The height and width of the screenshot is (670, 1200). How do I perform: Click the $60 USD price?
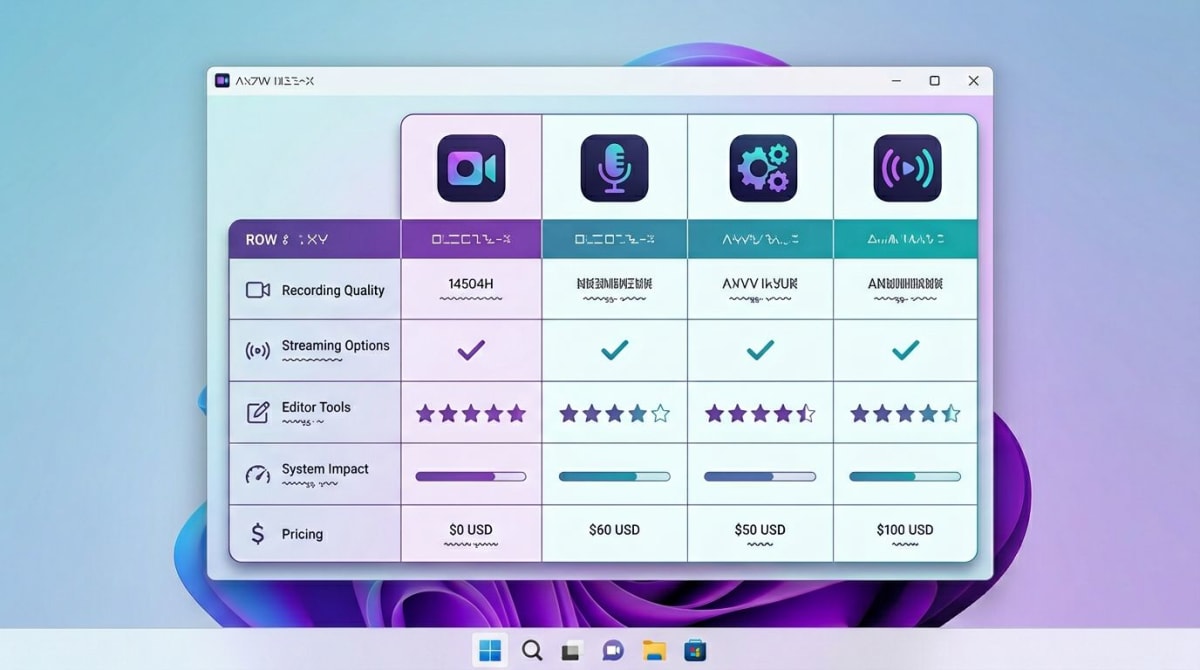pyautogui.click(x=615, y=530)
